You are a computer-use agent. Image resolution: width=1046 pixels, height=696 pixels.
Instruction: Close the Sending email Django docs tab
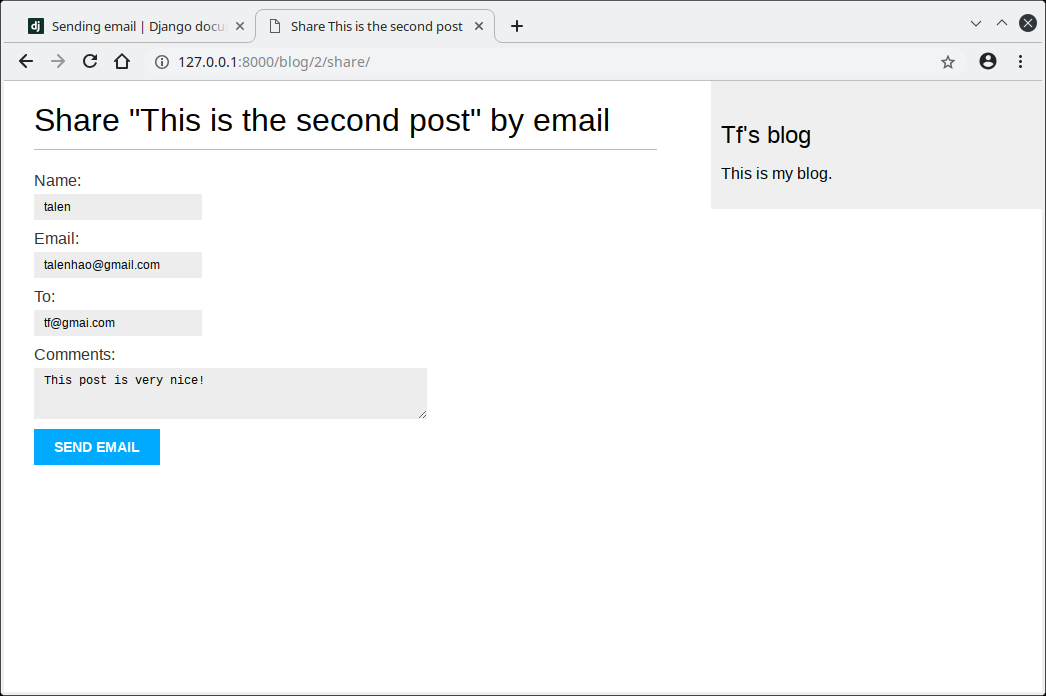(x=240, y=26)
